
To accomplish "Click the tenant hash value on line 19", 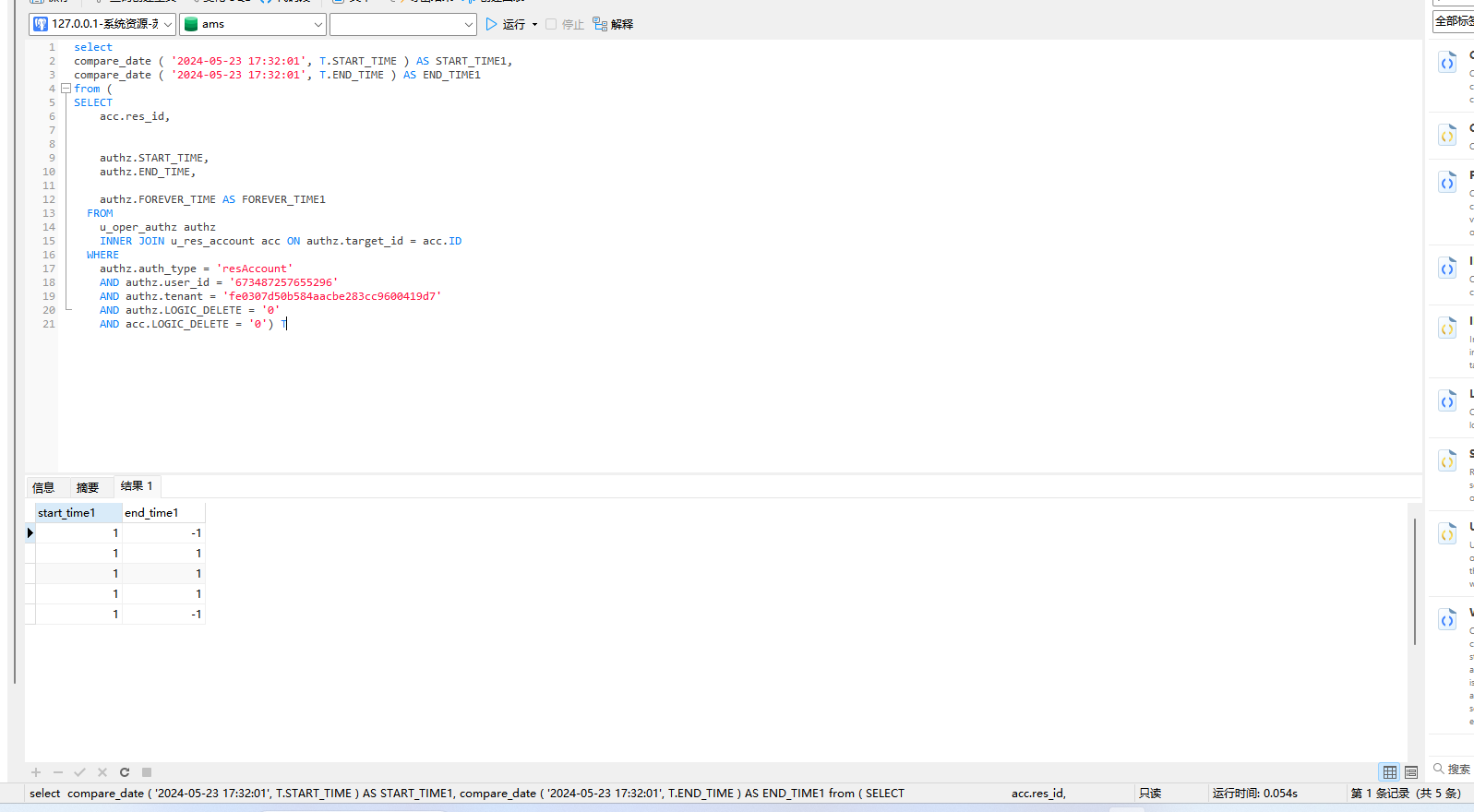I will coord(332,296).
